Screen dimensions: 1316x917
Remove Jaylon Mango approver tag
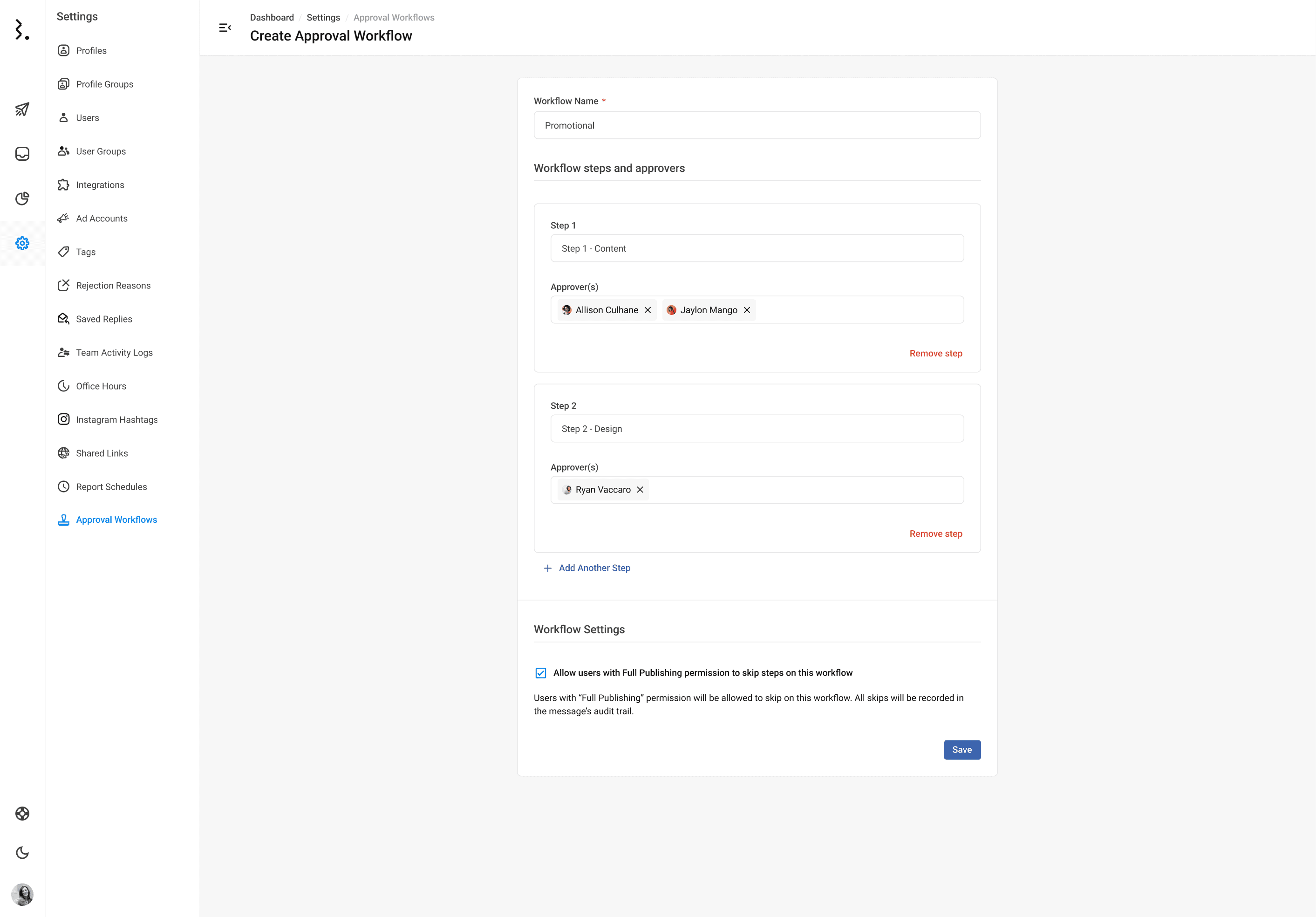tap(747, 310)
